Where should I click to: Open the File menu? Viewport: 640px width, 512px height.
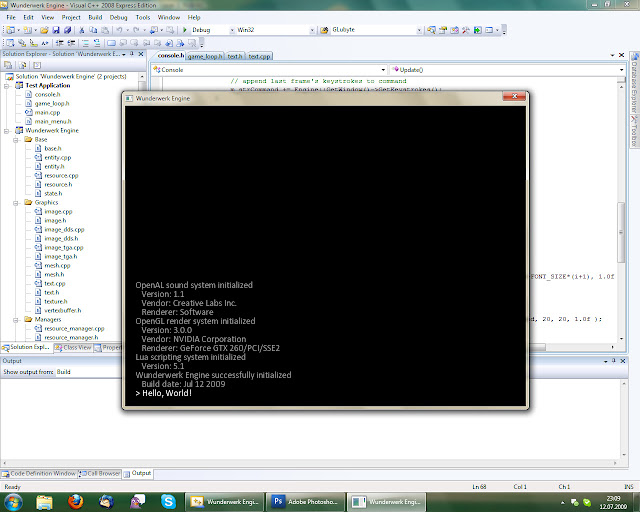pos(11,18)
